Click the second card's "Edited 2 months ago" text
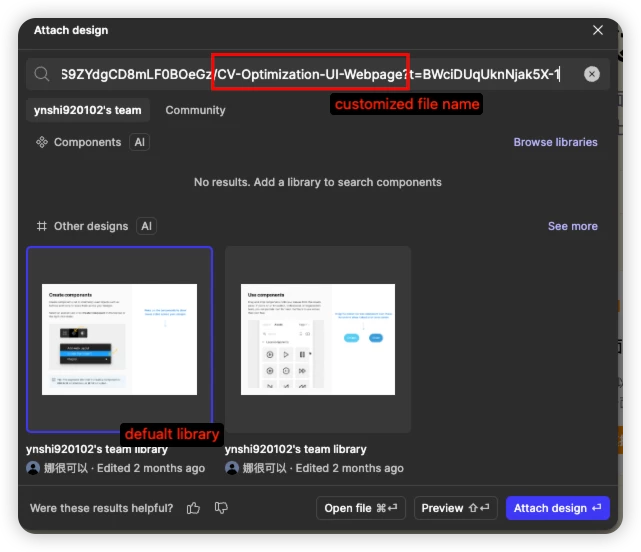 click(x=350, y=468)
